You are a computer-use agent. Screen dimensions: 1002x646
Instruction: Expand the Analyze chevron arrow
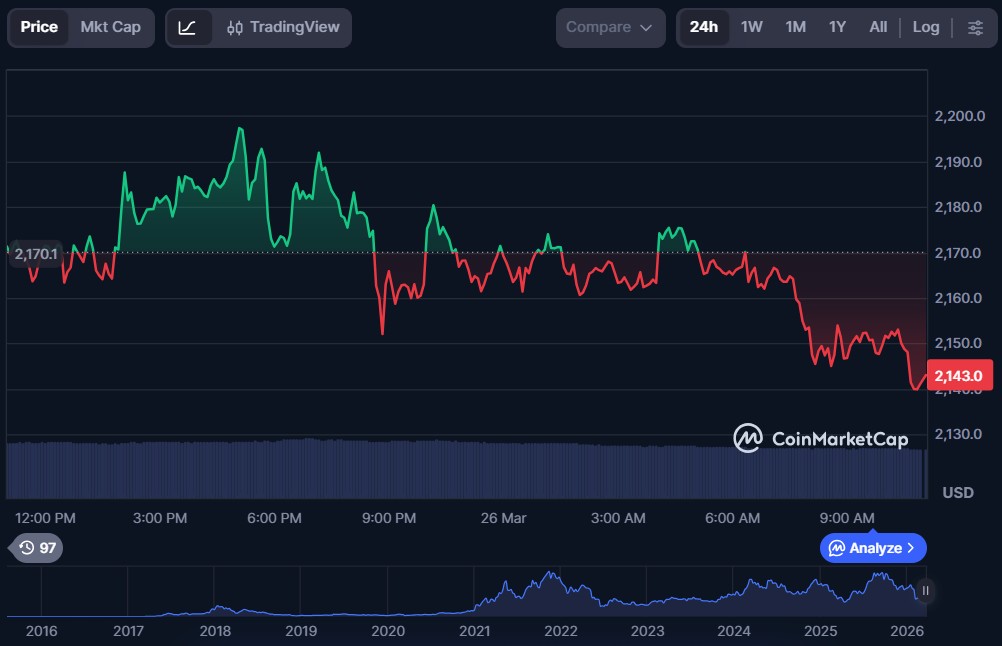[911, 548]
